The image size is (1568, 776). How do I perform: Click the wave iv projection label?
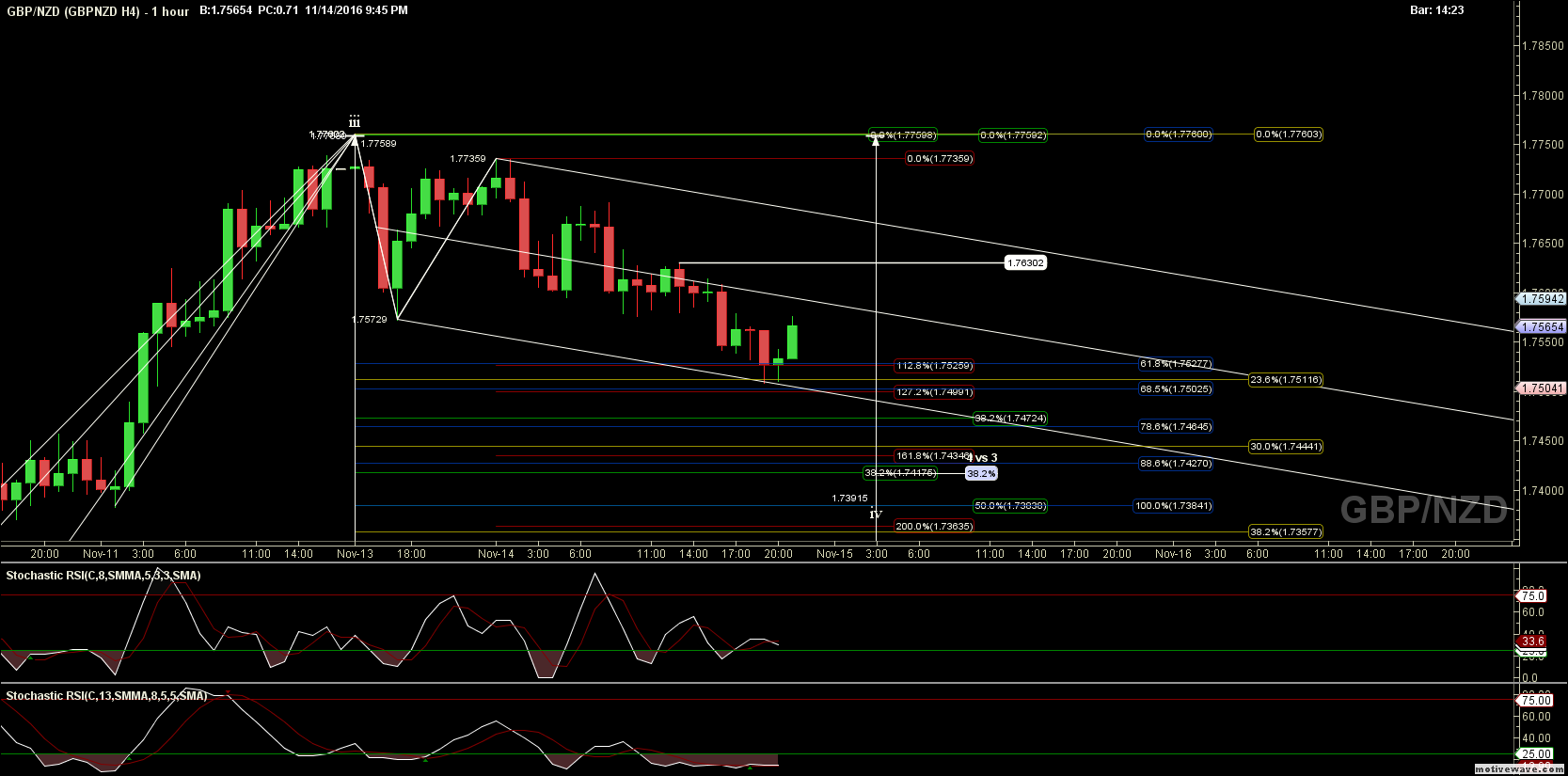point(876,514)
